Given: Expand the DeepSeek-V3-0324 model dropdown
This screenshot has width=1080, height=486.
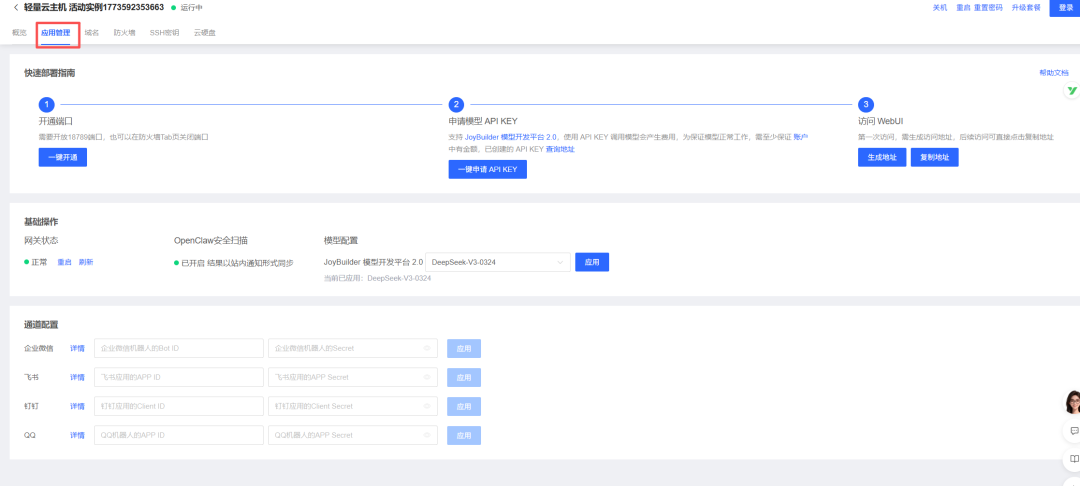Looking at the screenshot, I should (498, 262).
